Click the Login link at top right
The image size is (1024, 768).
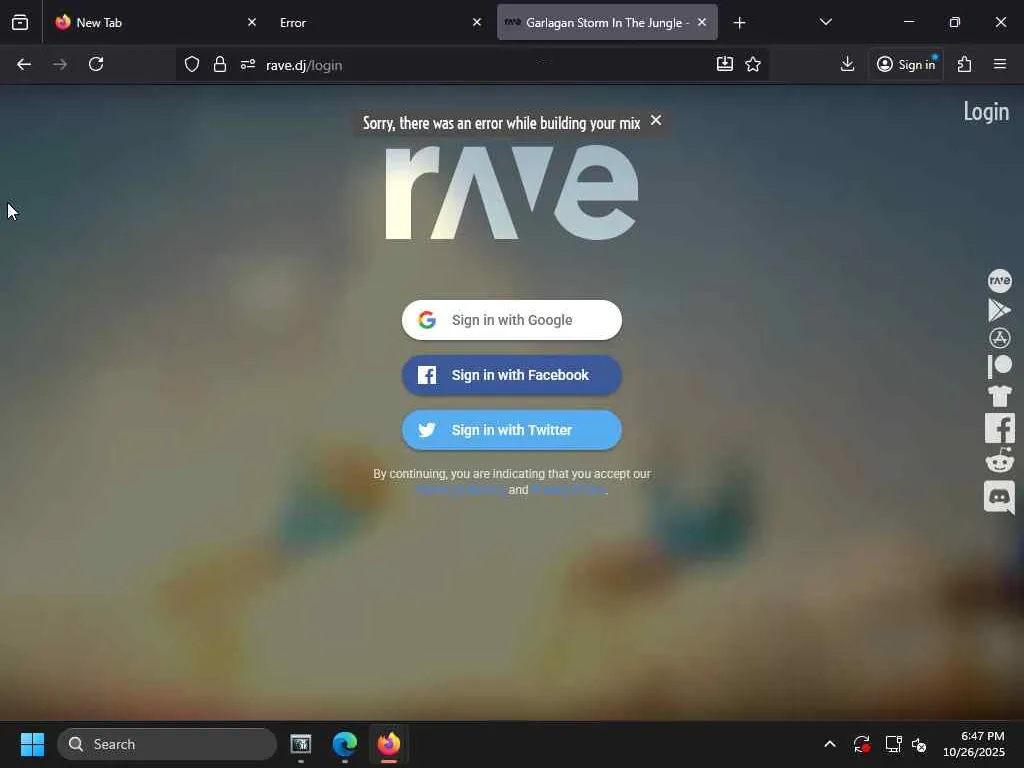(986, 112)
